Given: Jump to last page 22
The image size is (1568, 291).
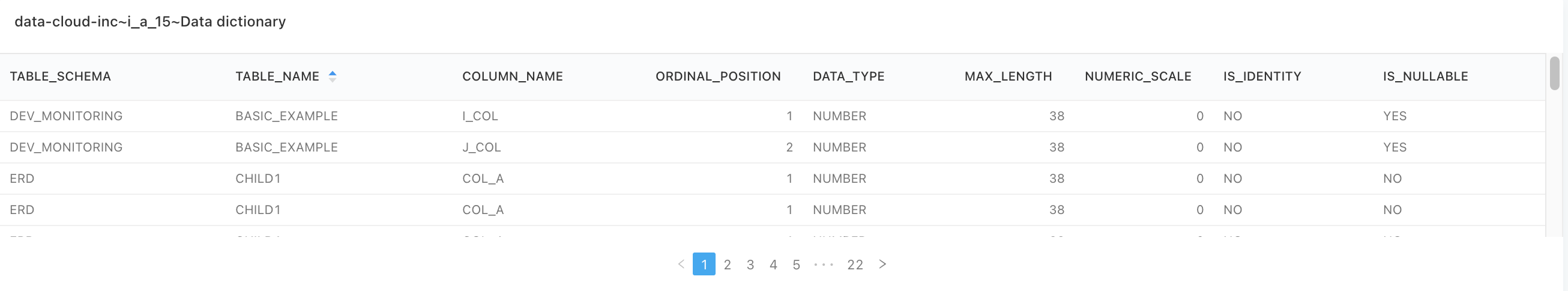Looking at the screenshot, I should 855,265.
